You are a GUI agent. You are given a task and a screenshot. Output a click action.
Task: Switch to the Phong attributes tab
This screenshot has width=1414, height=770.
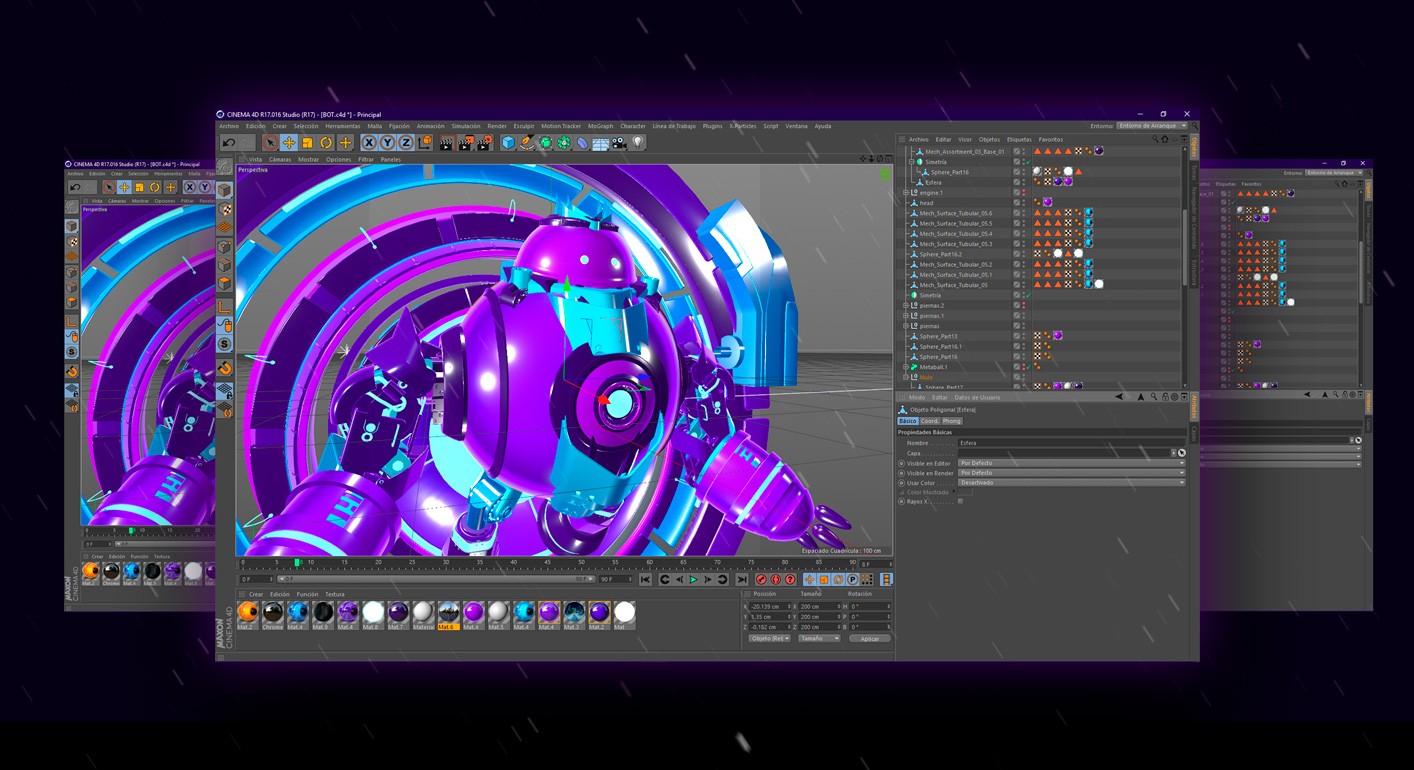coord(952,421)
